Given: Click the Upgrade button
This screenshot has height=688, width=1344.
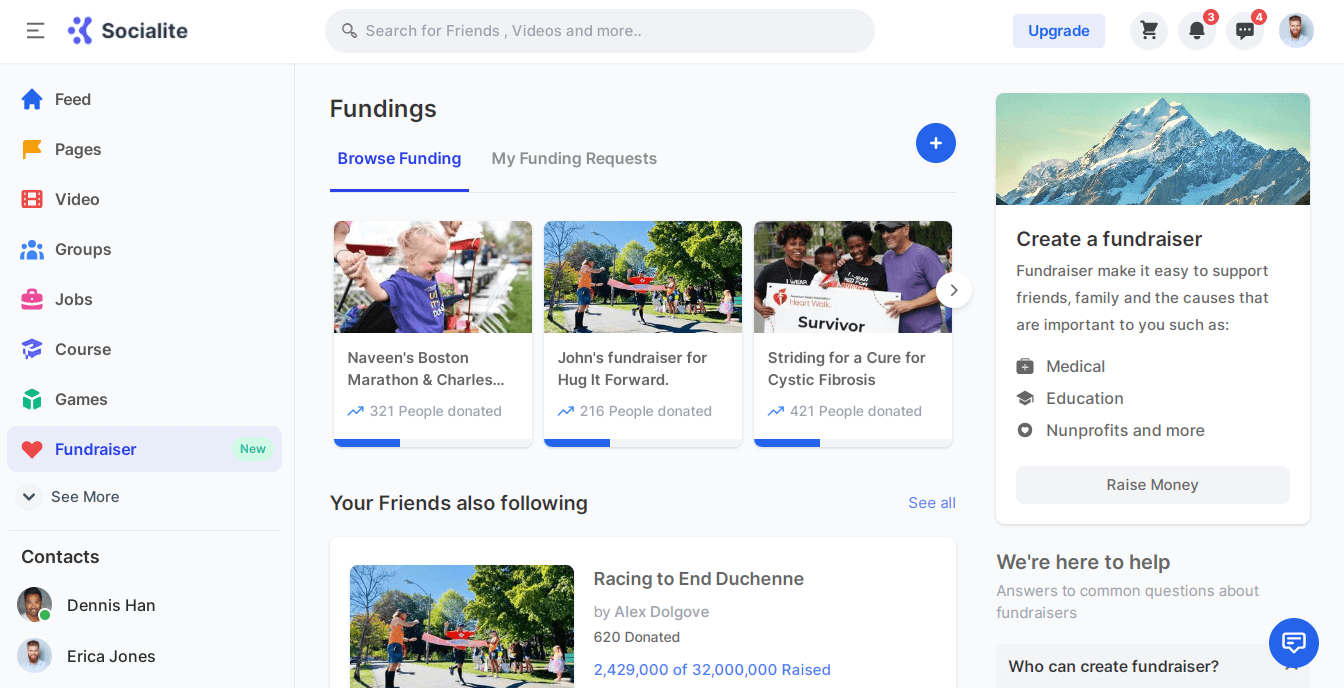Looking at the screenshot, I should tap(1059, 31).
